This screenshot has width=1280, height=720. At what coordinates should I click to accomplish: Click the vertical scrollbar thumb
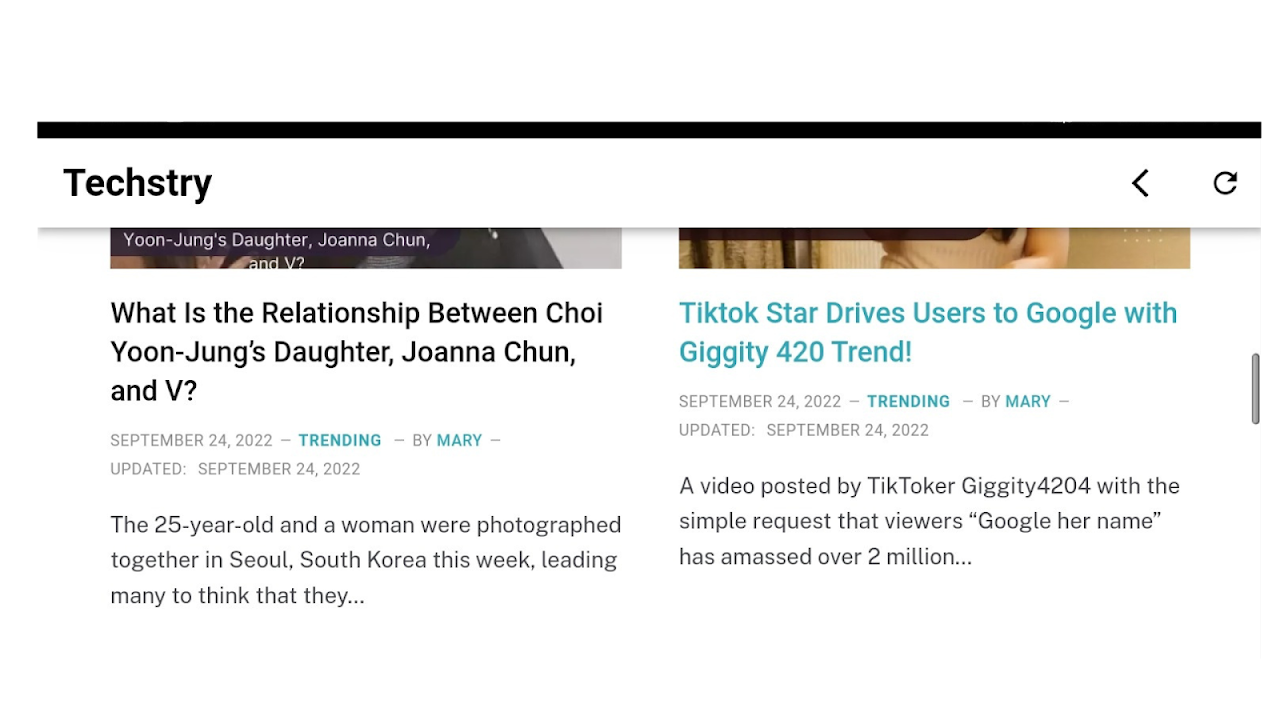pos(1255,388)
